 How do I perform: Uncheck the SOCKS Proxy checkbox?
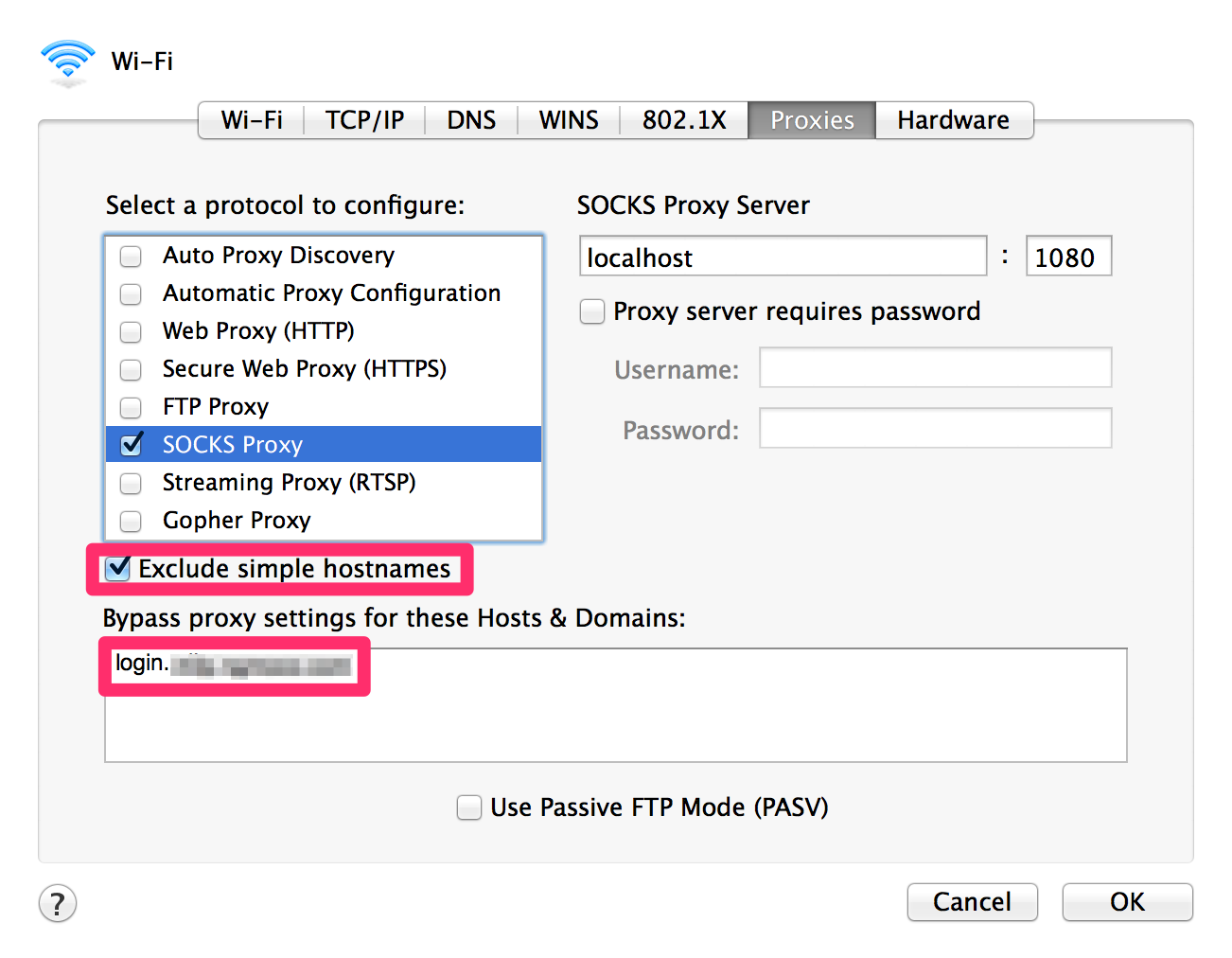tap(130, 444)
